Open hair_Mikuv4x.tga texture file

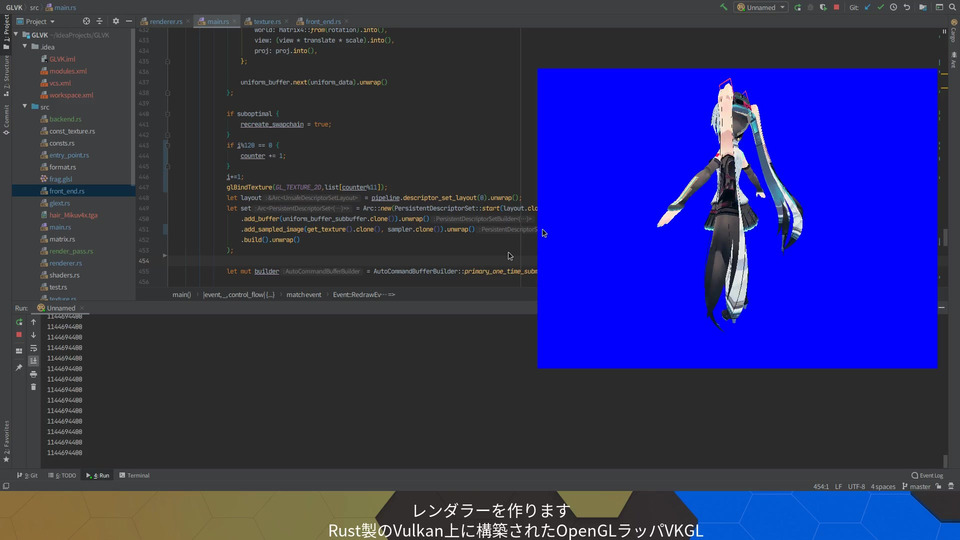coord(73,215)
